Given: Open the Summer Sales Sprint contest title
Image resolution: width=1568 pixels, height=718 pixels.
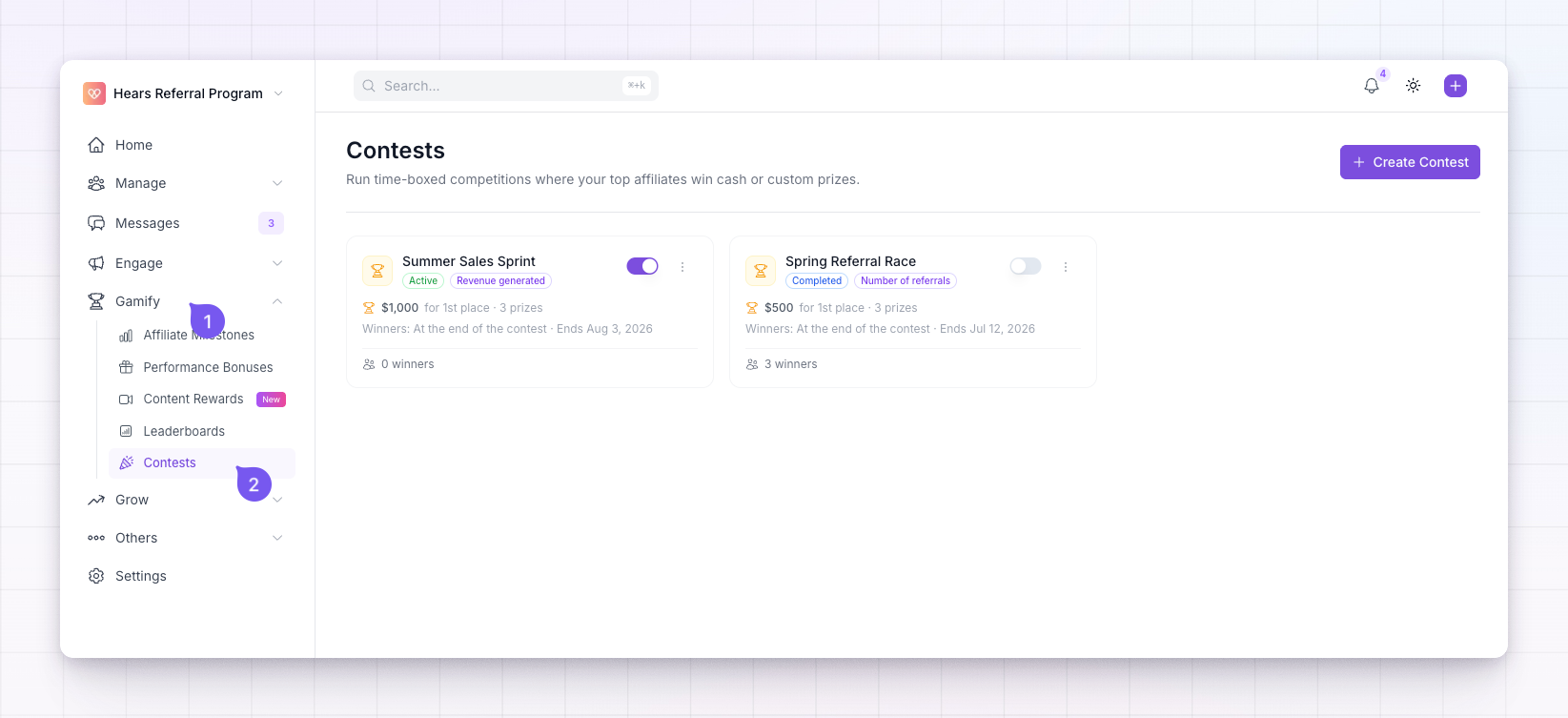Looking at the screenshot, I should point(469,261).
